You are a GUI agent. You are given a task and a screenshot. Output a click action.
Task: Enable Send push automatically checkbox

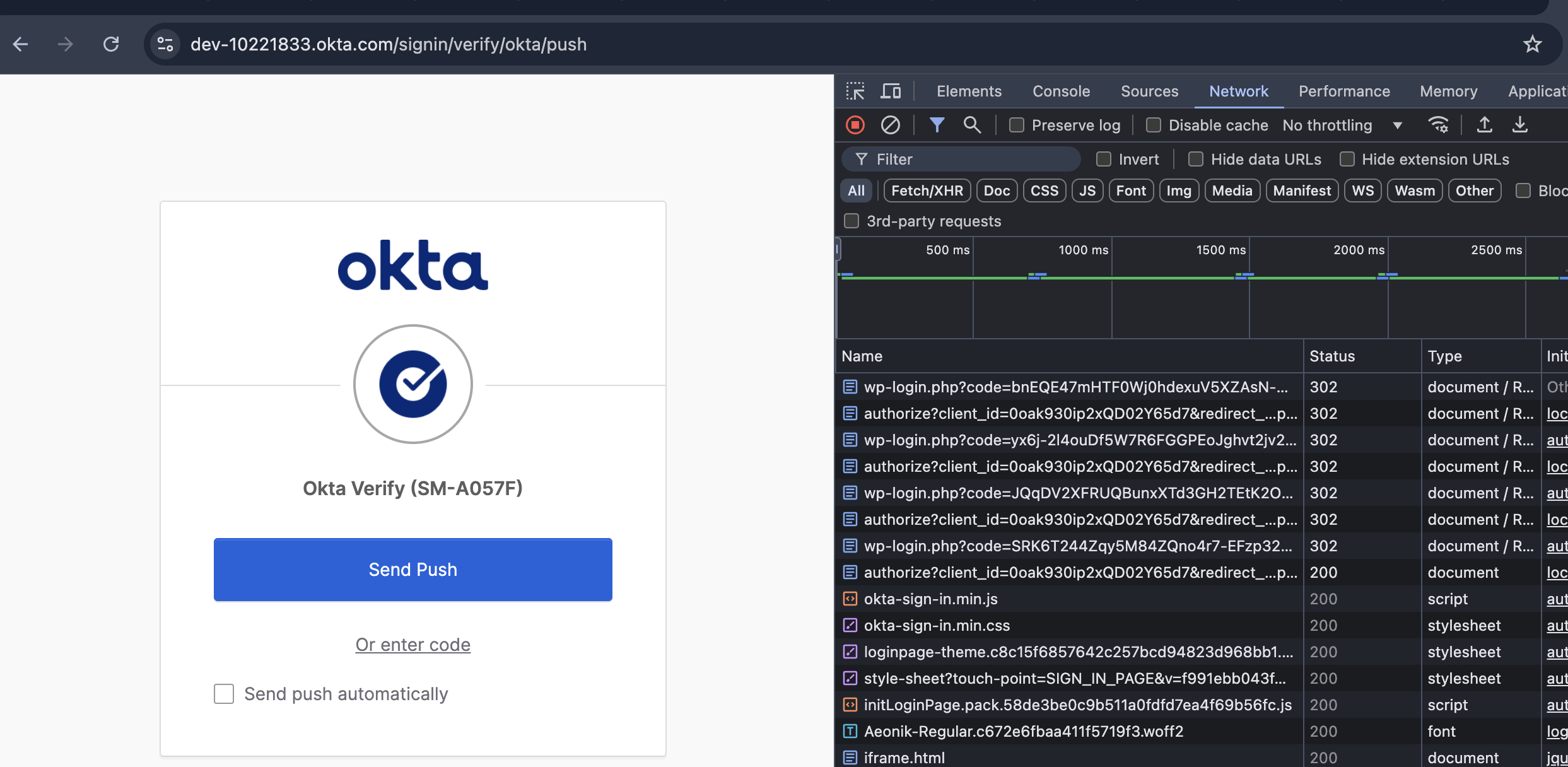coord(224,694)
